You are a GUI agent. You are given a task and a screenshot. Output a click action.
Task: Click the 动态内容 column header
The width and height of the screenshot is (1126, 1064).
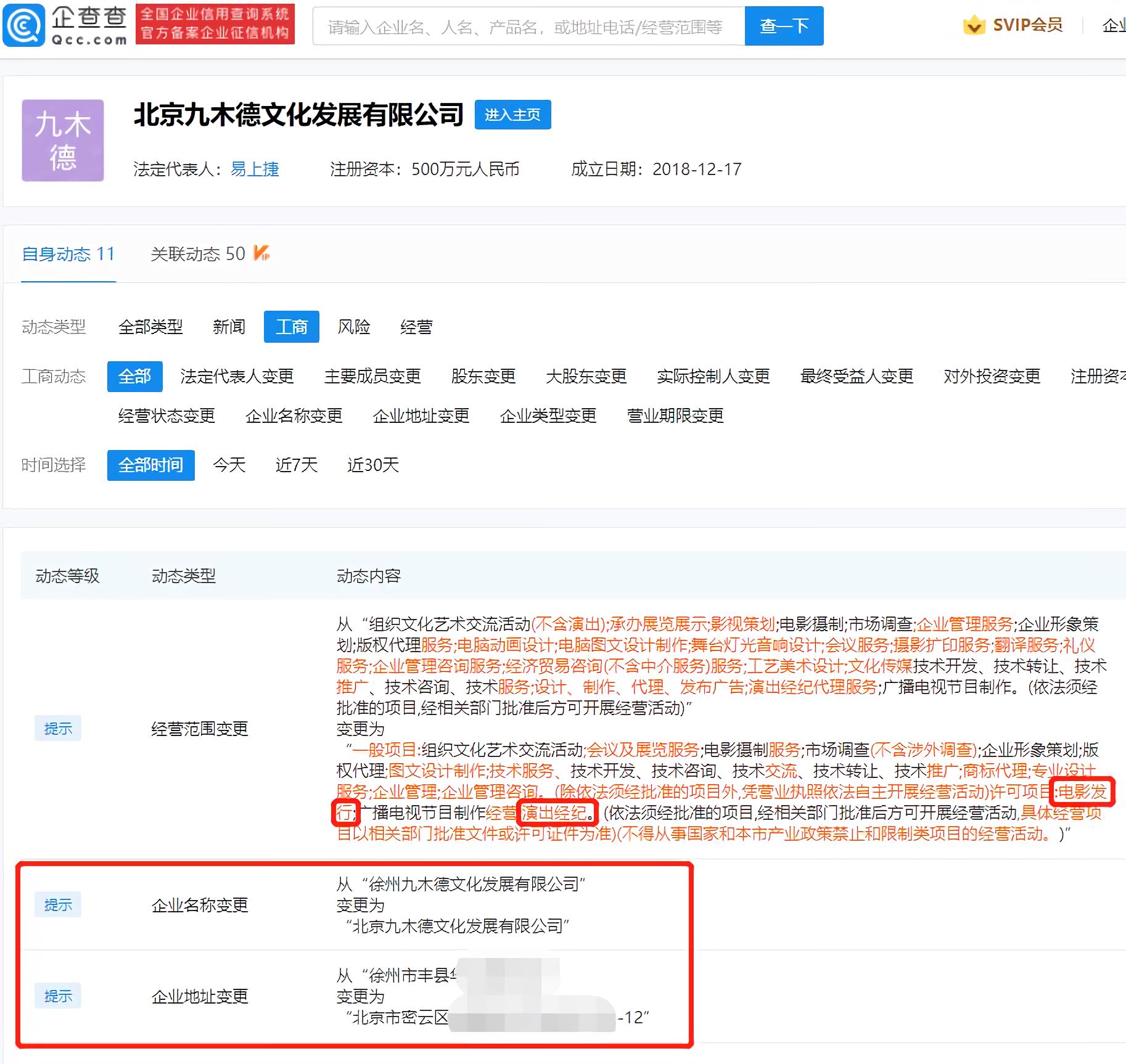click(x=369, y=576)
